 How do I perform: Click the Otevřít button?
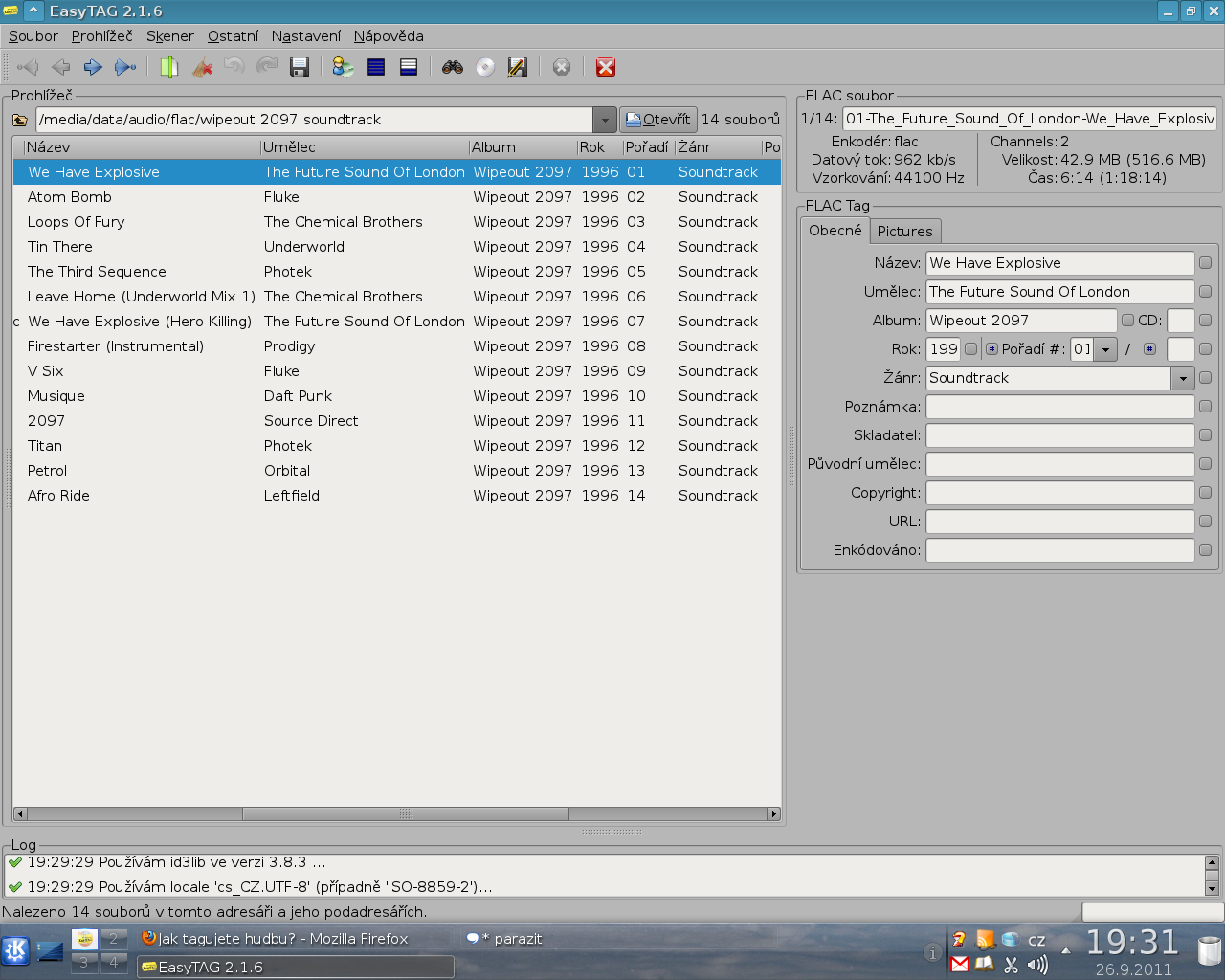(x=658, y=120)
